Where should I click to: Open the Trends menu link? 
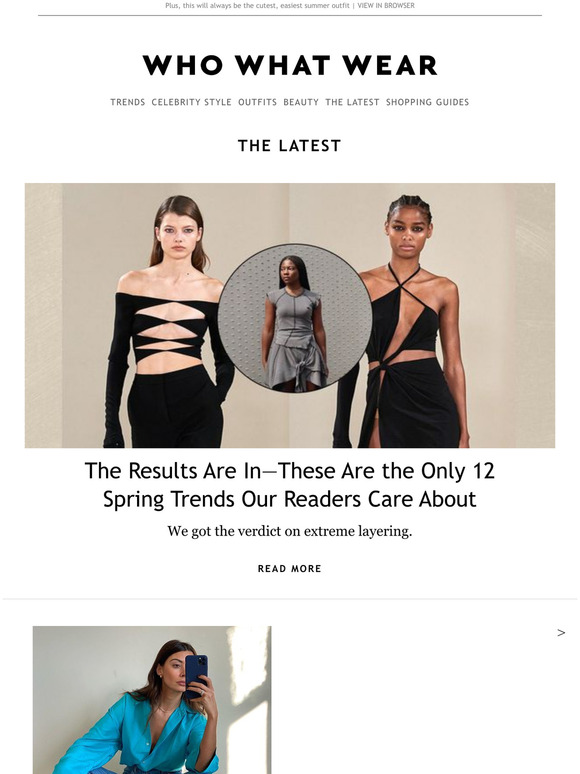coord(127,102)
